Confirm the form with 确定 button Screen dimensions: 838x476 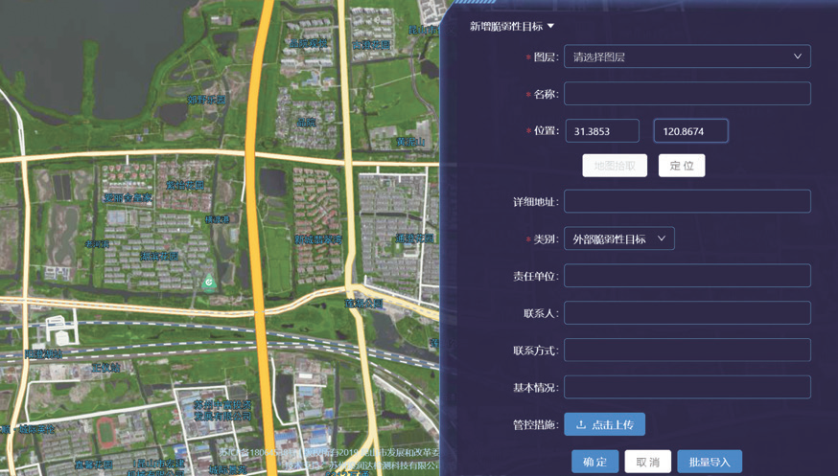coord(594,461)
